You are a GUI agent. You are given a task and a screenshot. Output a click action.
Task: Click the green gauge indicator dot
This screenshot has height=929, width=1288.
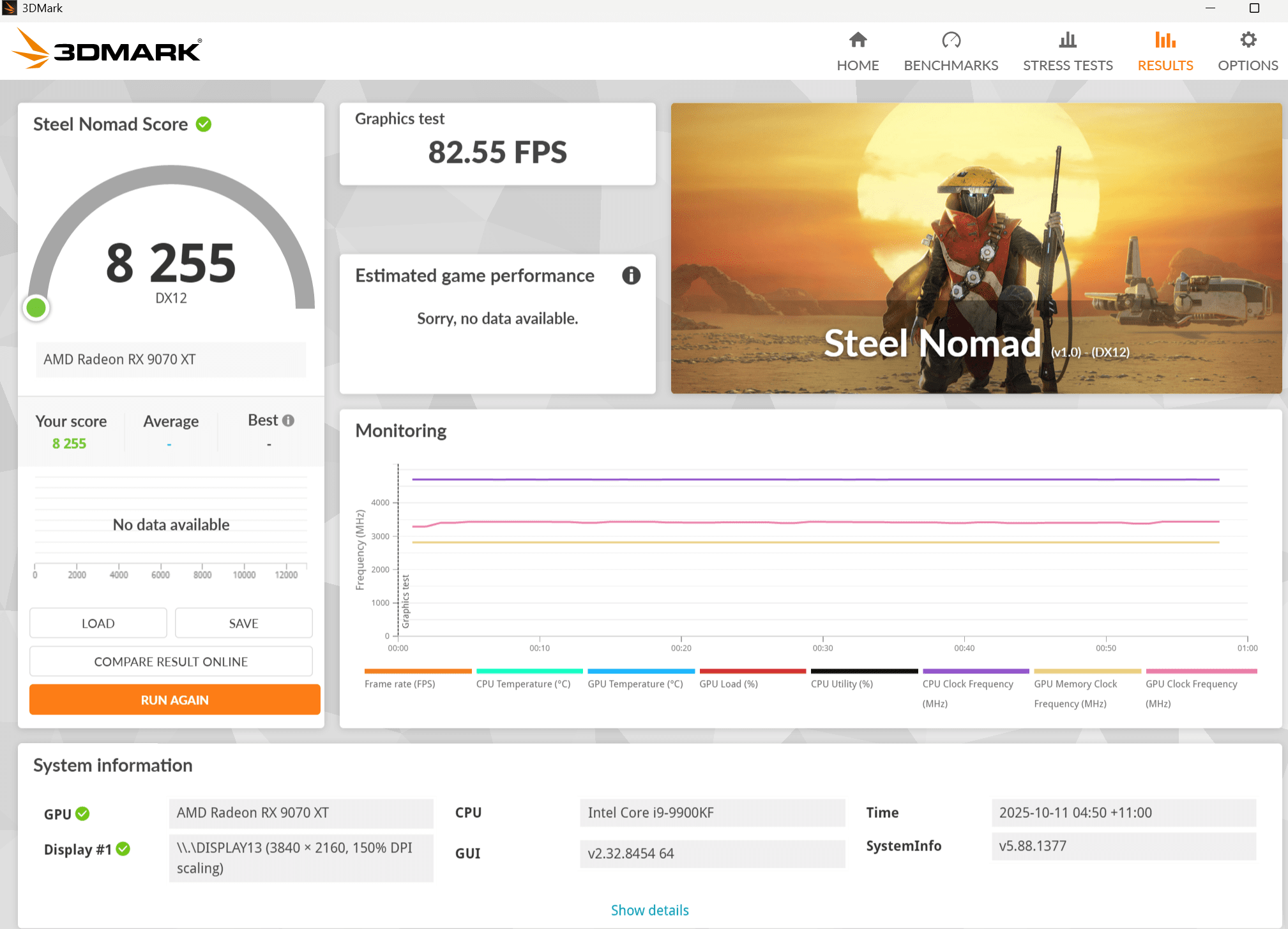tap(36, 308)
